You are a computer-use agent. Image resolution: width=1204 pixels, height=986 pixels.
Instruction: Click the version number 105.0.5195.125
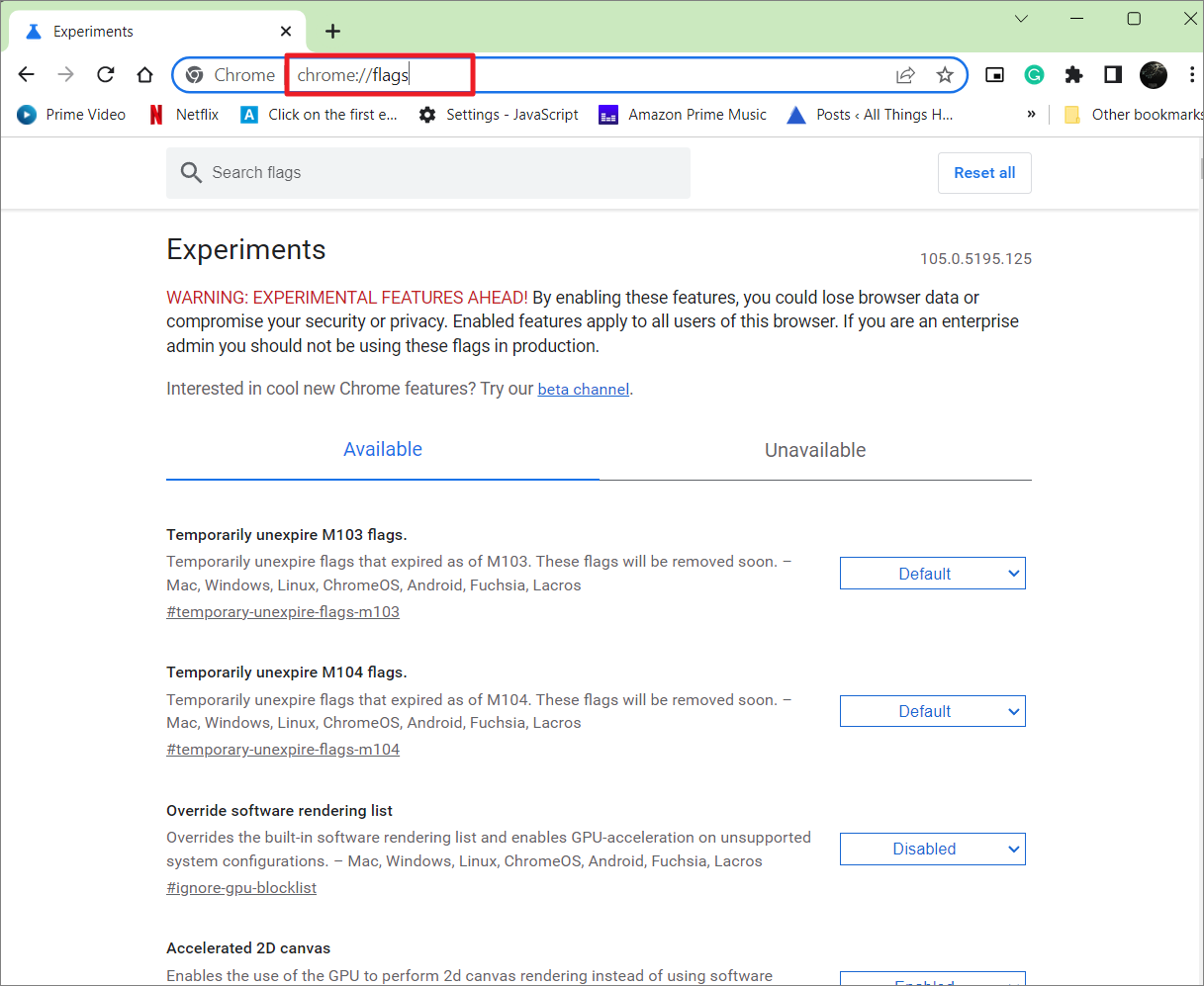coord(975,259)
